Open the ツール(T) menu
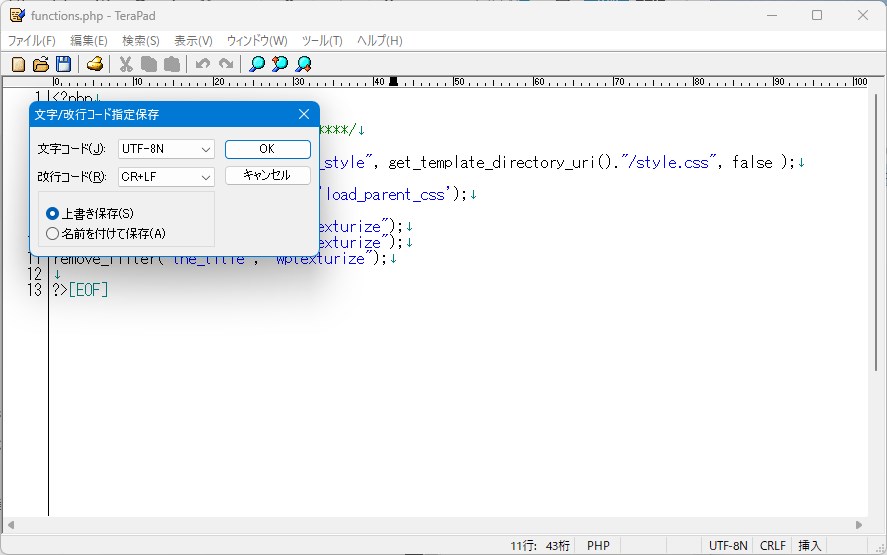 coord(322,41)
